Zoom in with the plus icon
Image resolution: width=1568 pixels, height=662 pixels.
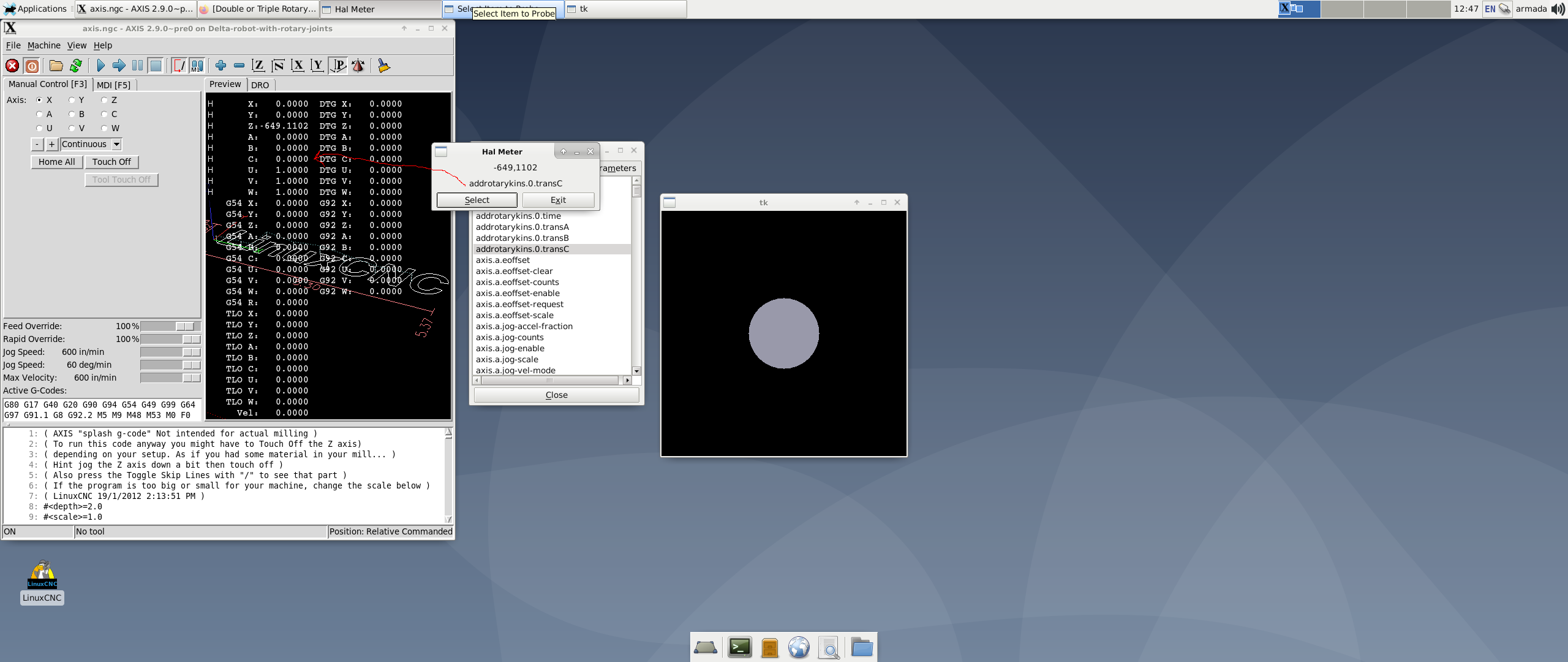tap(221, 66)
